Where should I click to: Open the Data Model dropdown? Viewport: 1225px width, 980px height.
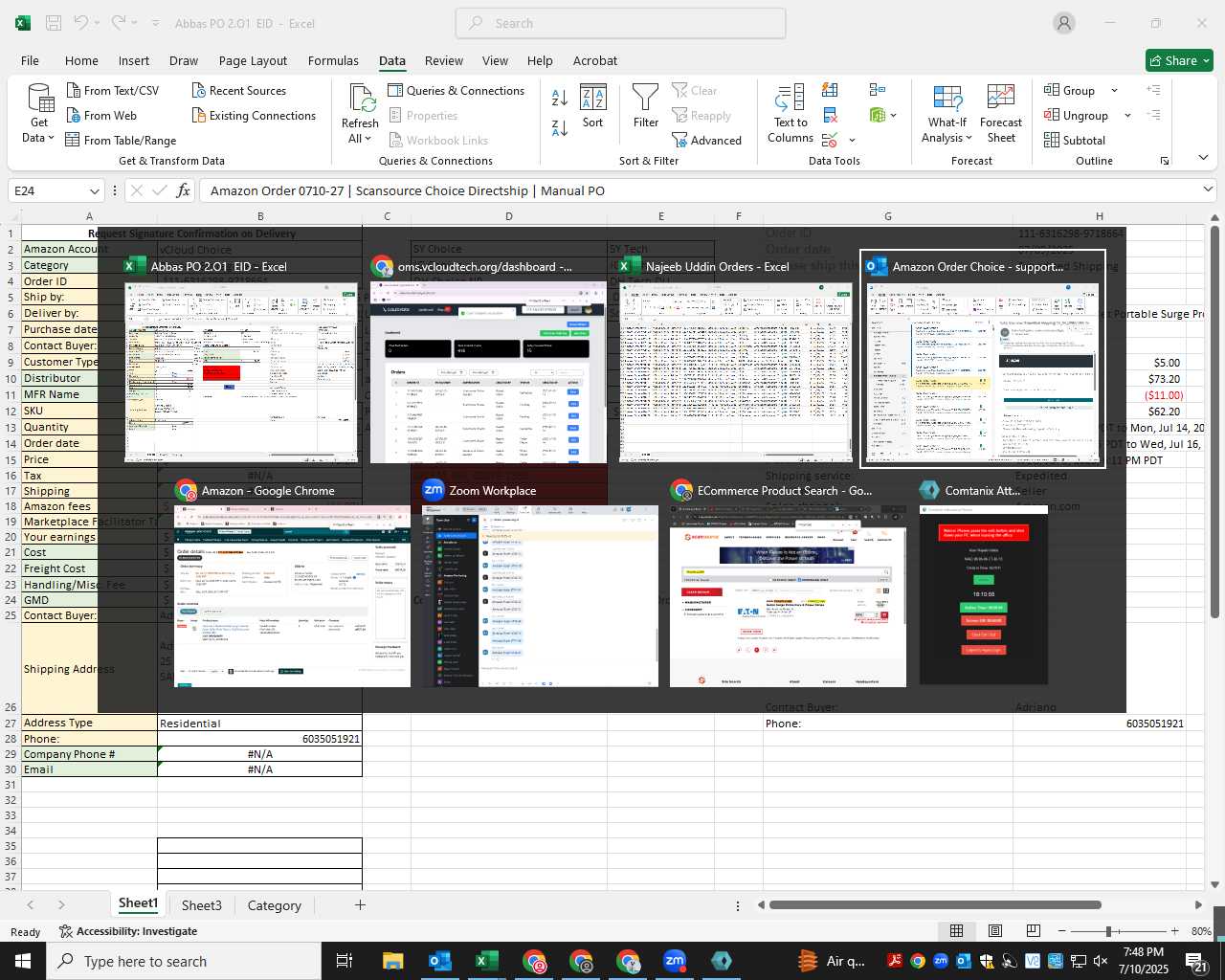(x=893, y=115)
